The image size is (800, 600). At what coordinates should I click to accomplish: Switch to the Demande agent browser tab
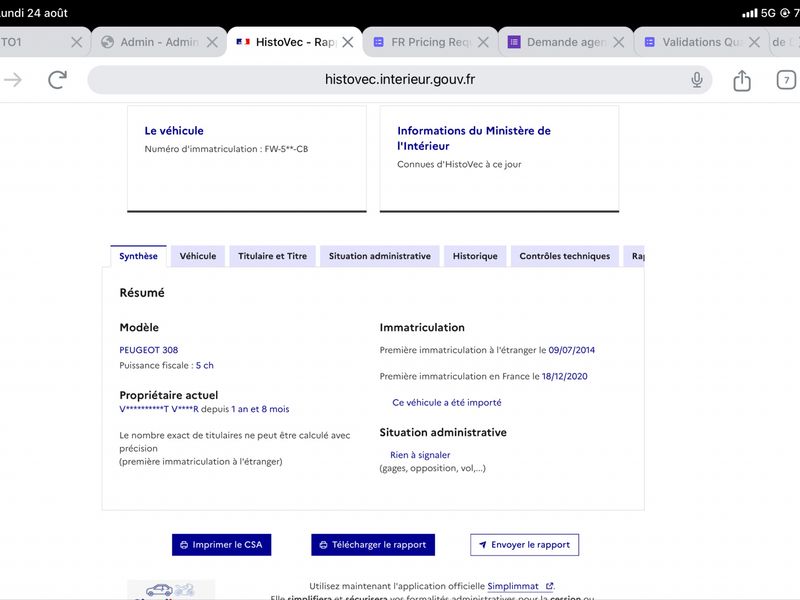(x=566, y=42)
